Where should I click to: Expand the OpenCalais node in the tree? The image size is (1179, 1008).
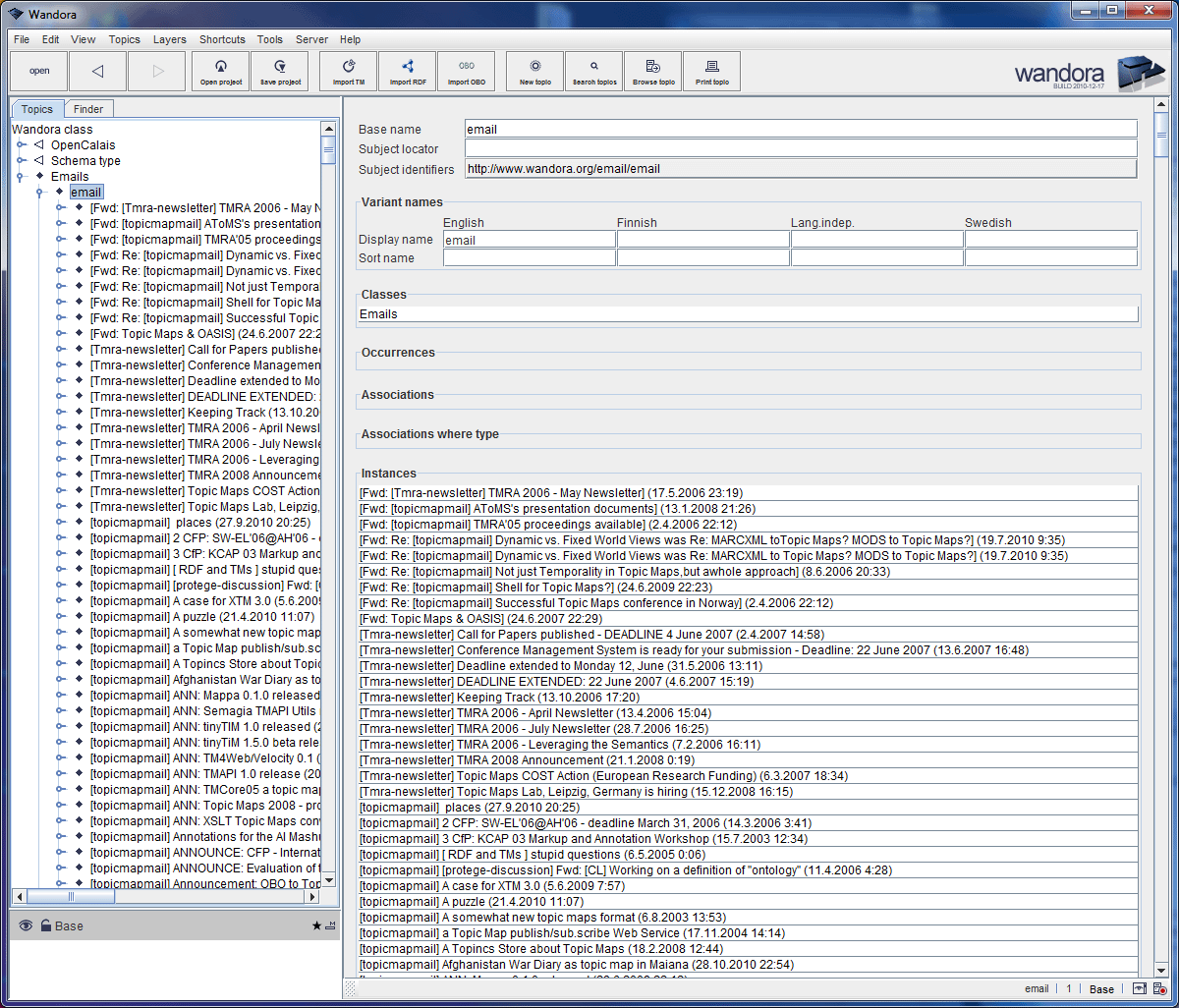point(20,144)
